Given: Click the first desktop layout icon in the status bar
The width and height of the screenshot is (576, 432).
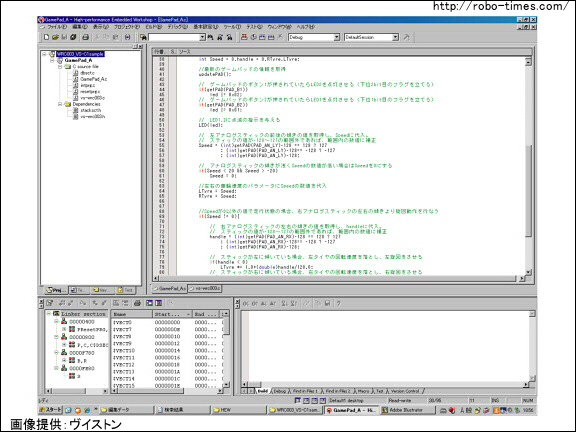Looking at the screenshot, I should point(298,400).
